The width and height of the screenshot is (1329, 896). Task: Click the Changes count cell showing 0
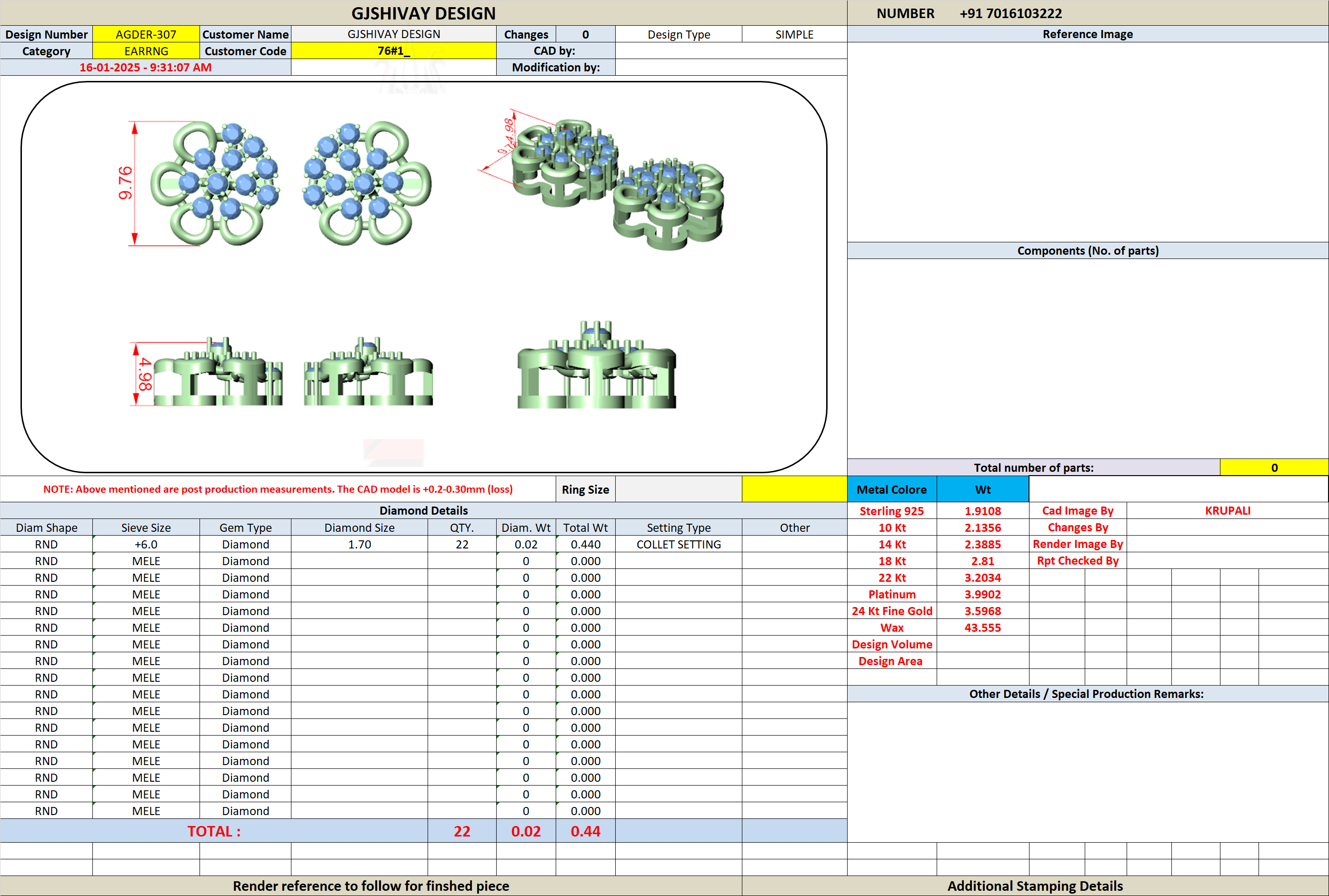(x=586, y=34)
